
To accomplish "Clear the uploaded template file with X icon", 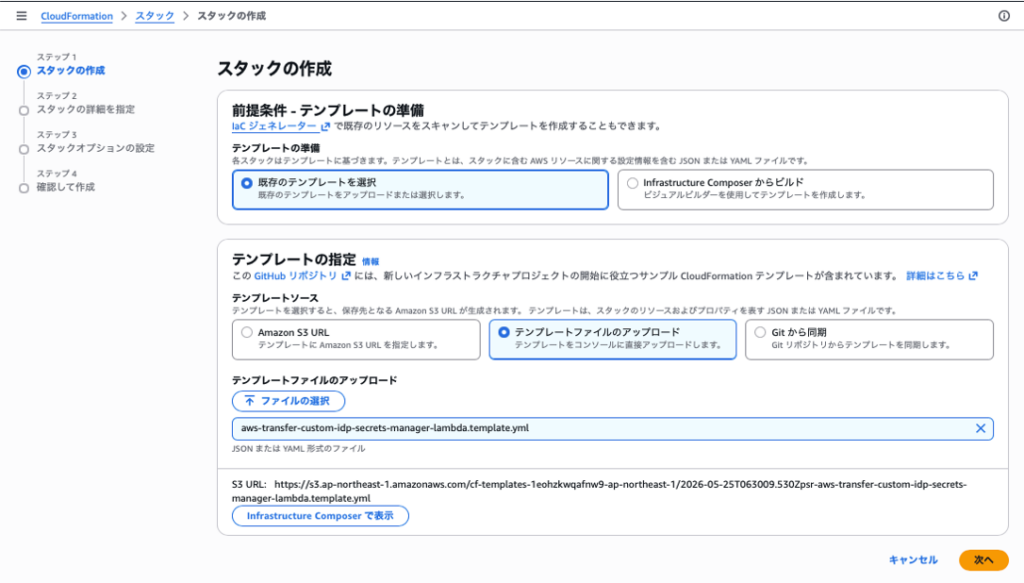I will tap(980, 428).
